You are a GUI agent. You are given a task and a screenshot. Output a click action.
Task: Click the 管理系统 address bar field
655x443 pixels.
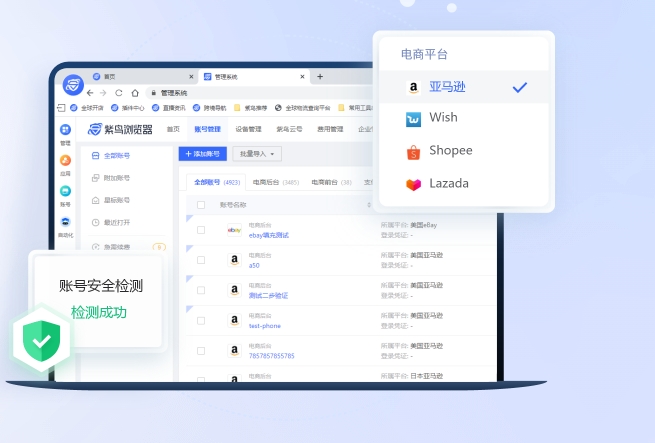pos(259,93)
